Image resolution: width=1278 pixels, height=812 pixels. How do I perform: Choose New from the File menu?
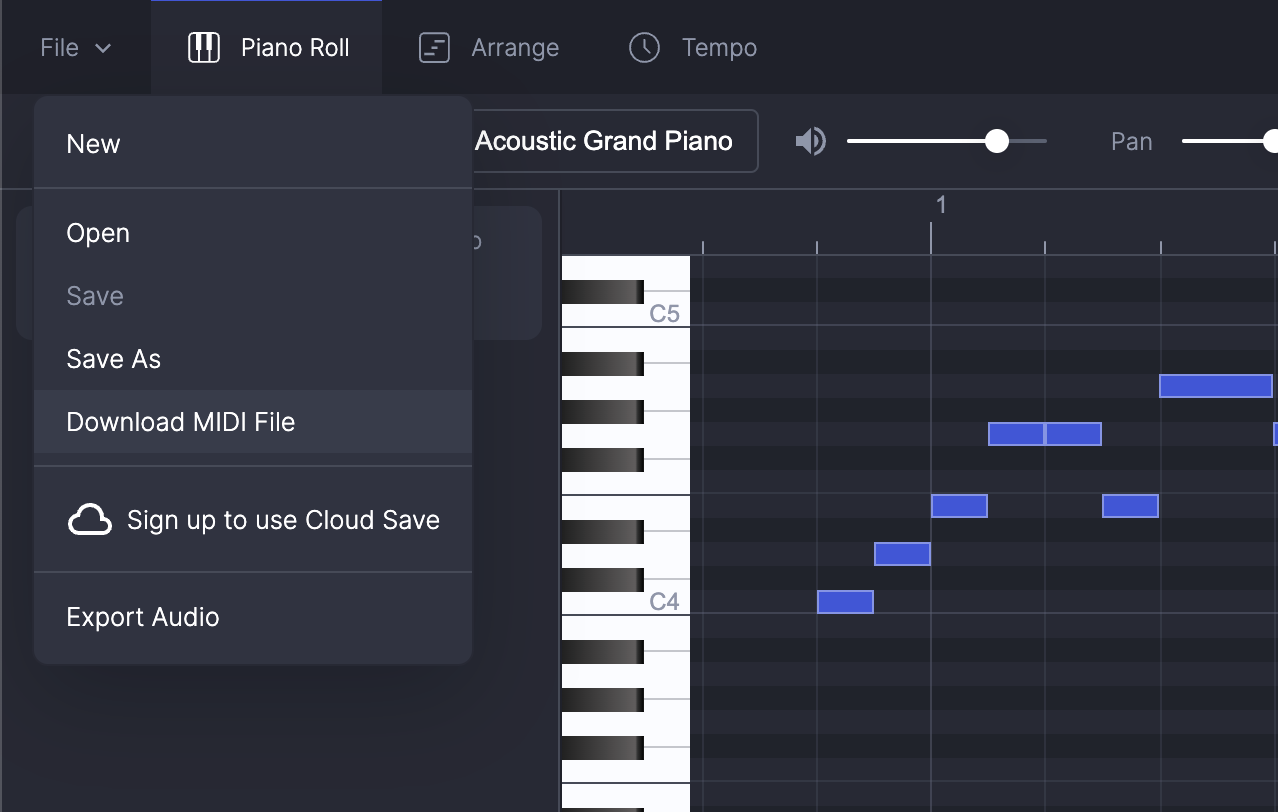pos(93,144)
